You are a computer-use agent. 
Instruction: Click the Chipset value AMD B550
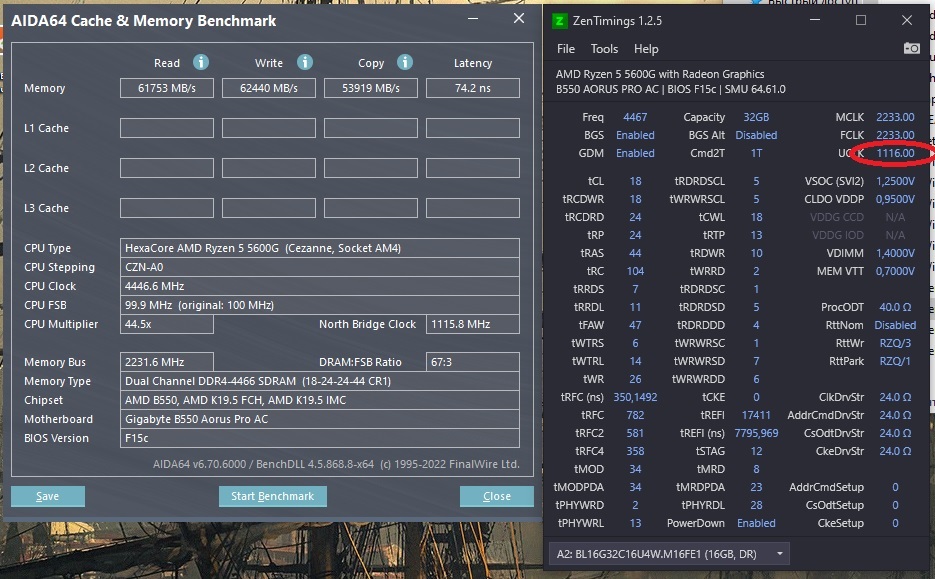pos(320,400)
